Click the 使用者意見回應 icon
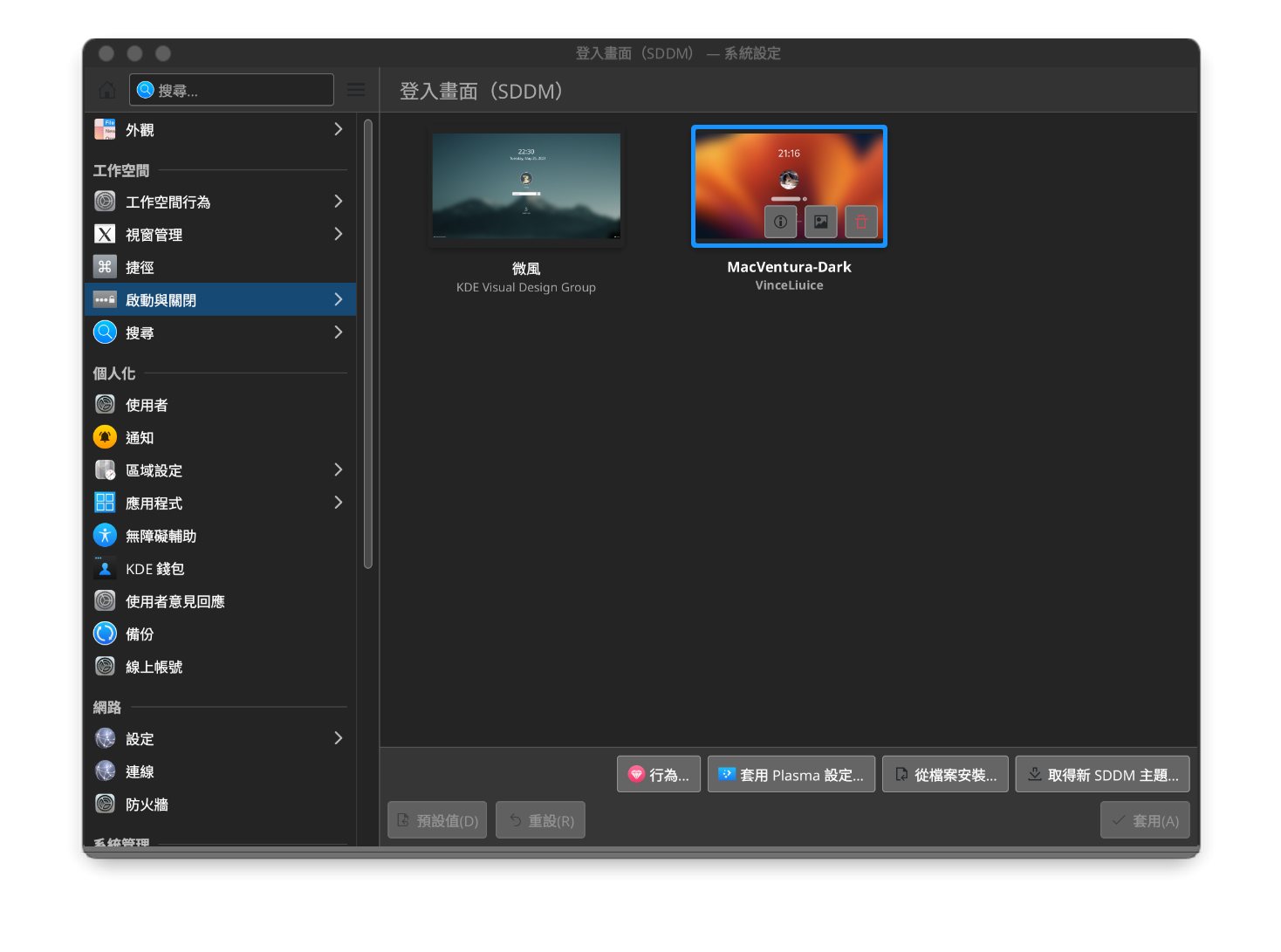 click(x=105, y=601)
